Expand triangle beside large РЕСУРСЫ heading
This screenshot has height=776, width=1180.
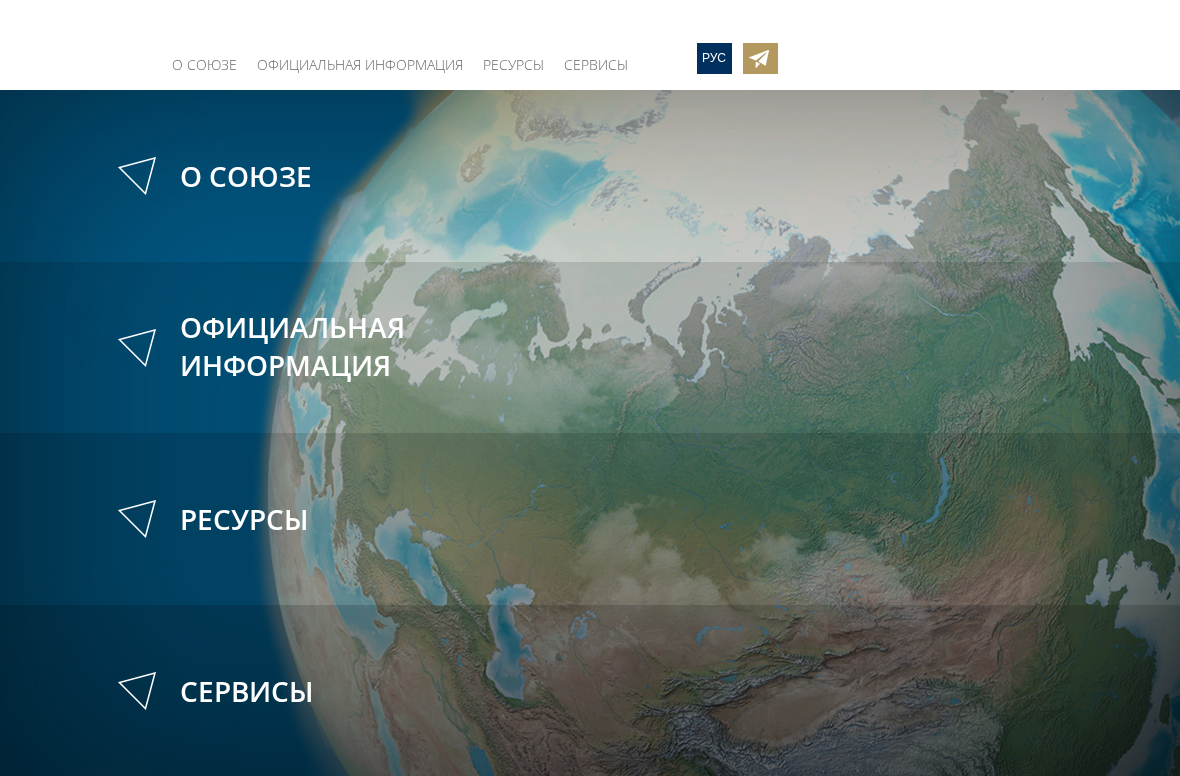click(x=138, y=519)
